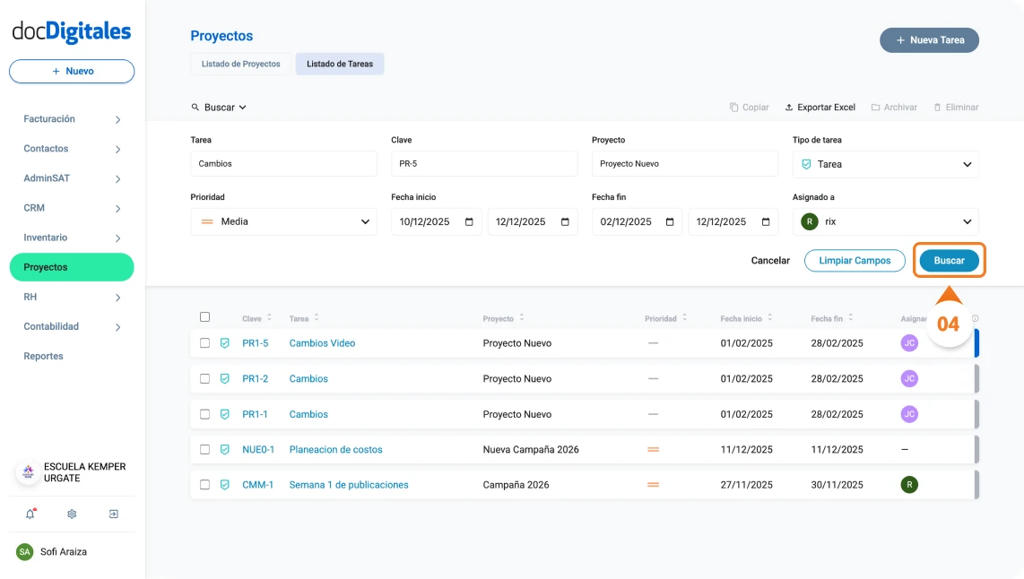The width and height of the screenshot is (1024, 579).
Task: Open the notifications bell icon
Action: (30, 514)
